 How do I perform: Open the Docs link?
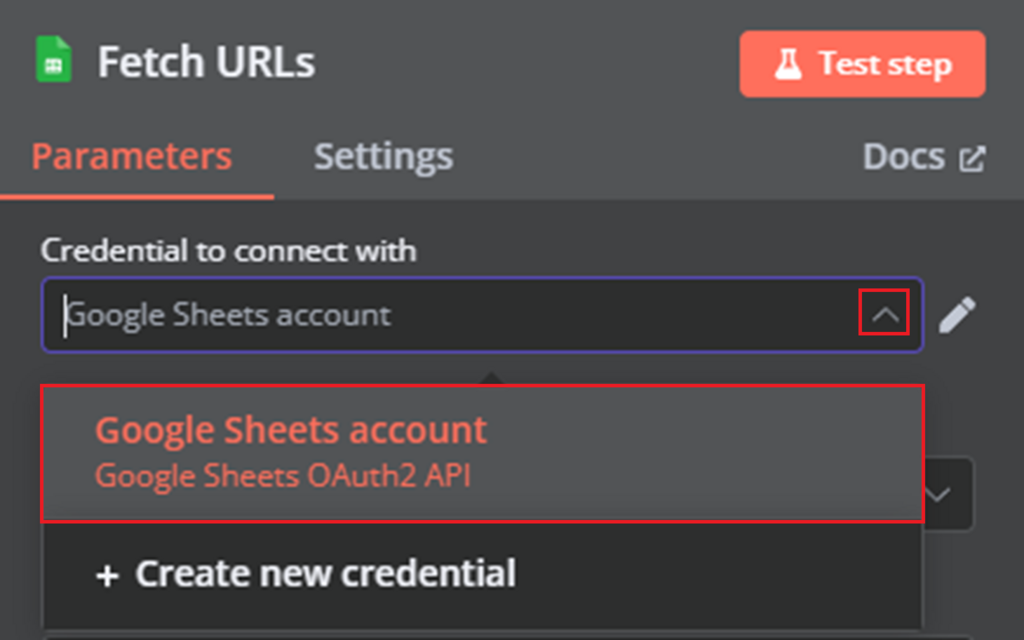click(x=903, y=155)
